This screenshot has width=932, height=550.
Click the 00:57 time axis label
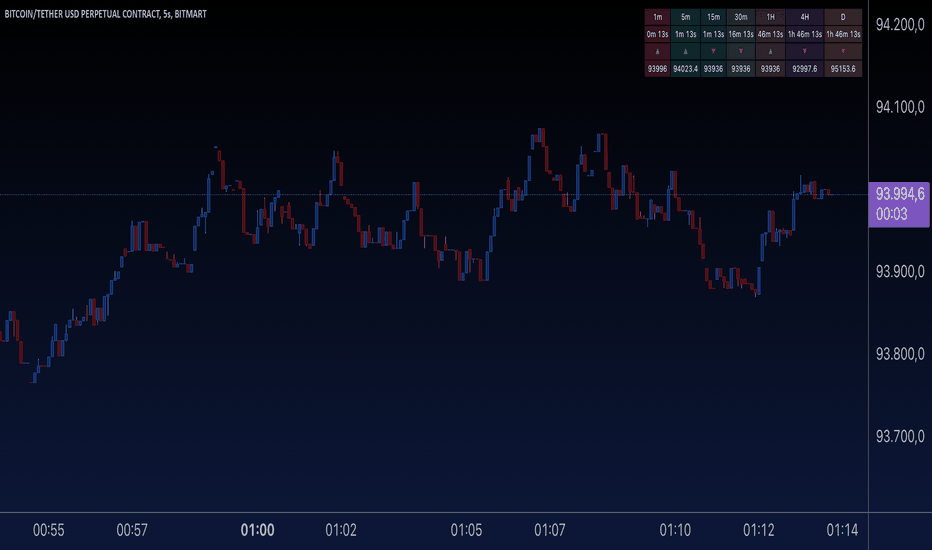coord(132,530)
